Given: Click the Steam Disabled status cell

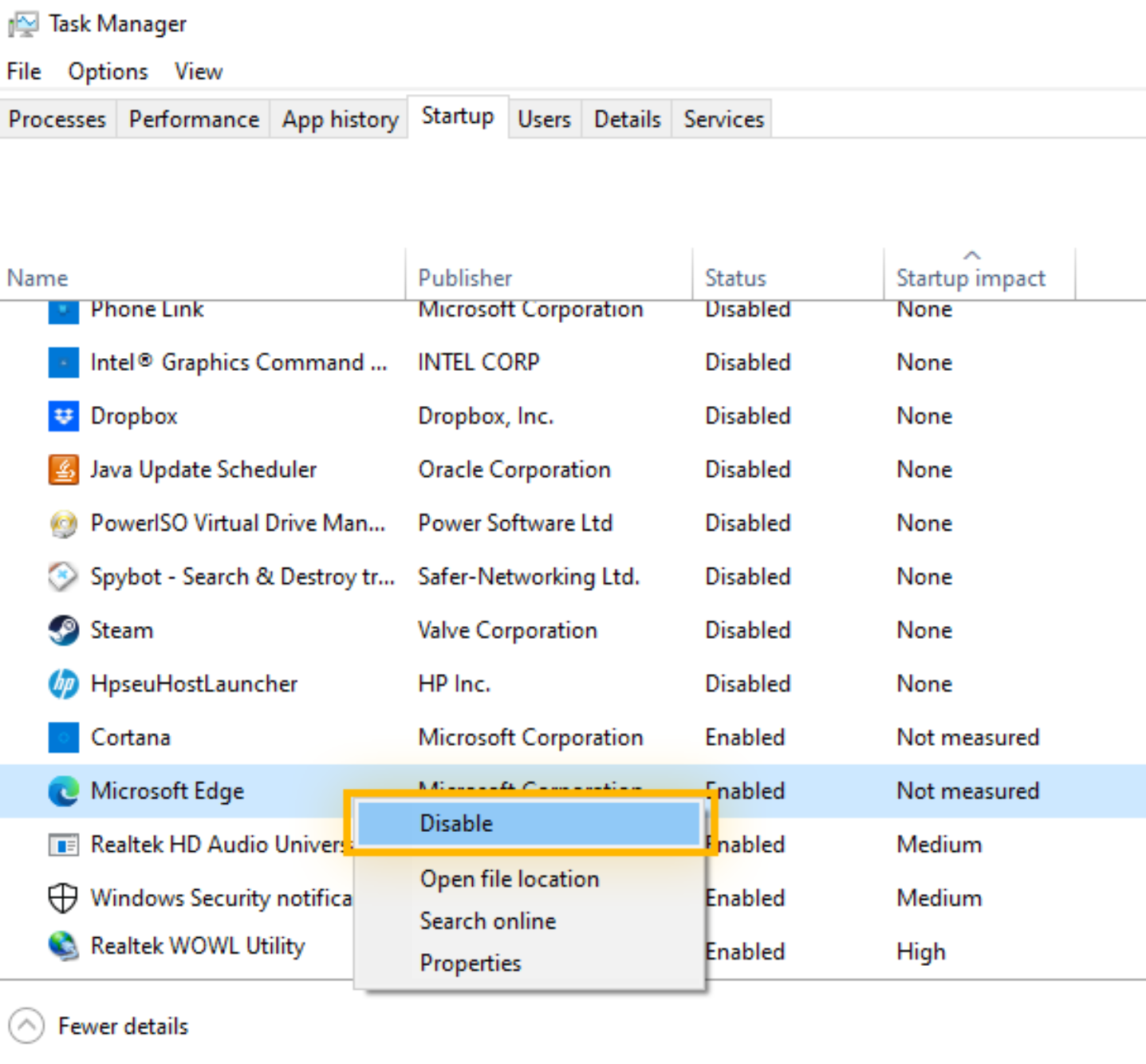Looking at the screenshot, I should (748, 631).
